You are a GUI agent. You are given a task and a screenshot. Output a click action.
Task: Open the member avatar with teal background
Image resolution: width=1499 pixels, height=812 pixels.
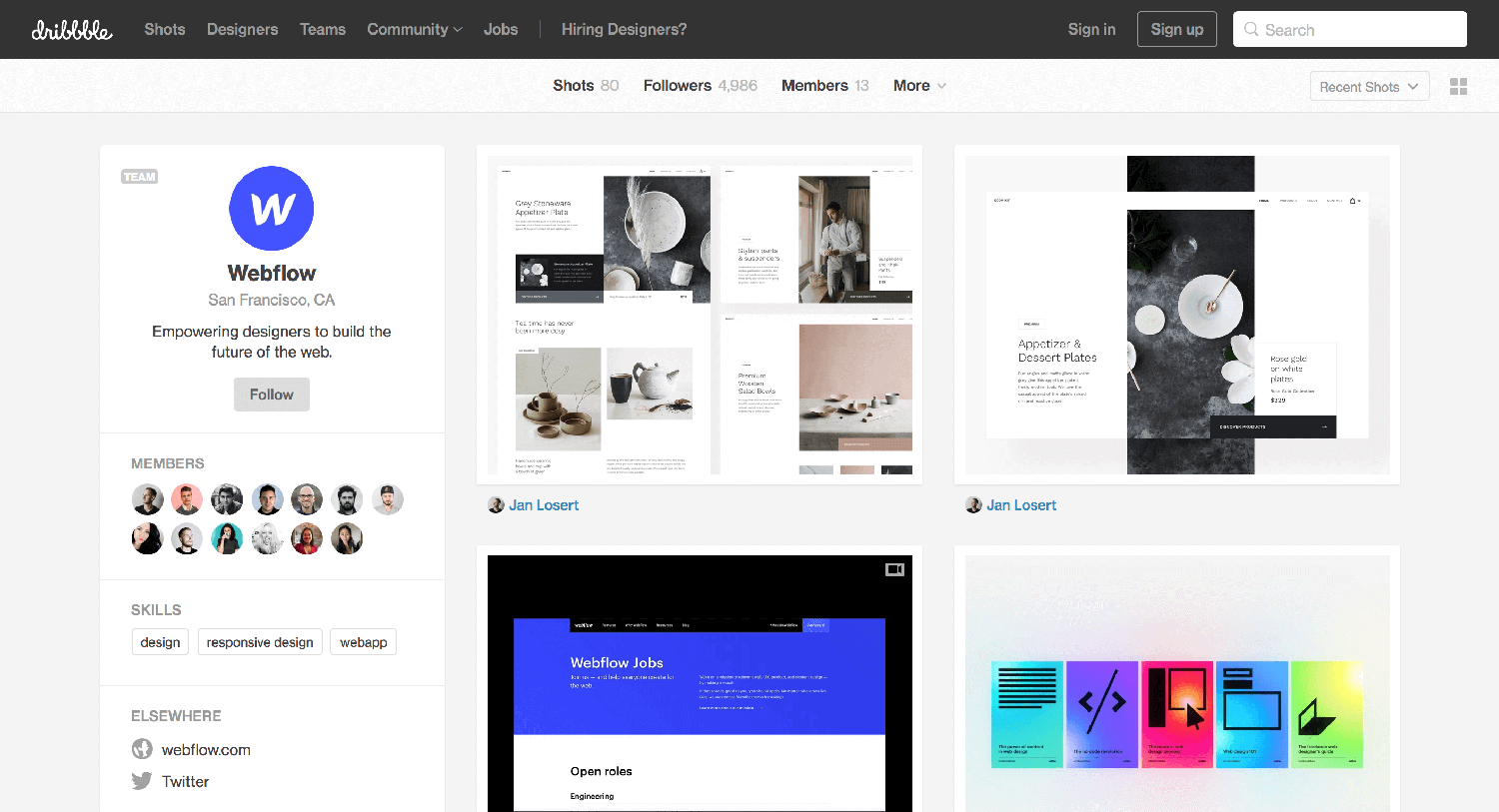click(227, 539)
